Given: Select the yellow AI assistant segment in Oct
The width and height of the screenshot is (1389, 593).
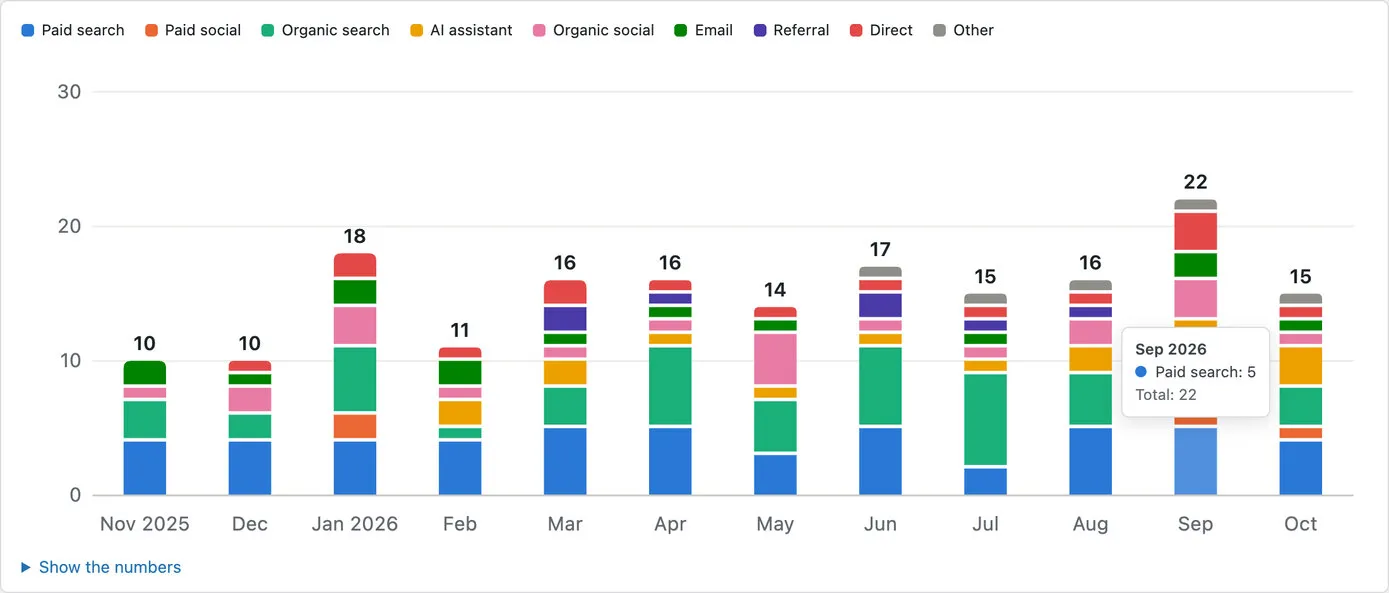Looking at the screenshot, I should click(x=1300, y=366).
